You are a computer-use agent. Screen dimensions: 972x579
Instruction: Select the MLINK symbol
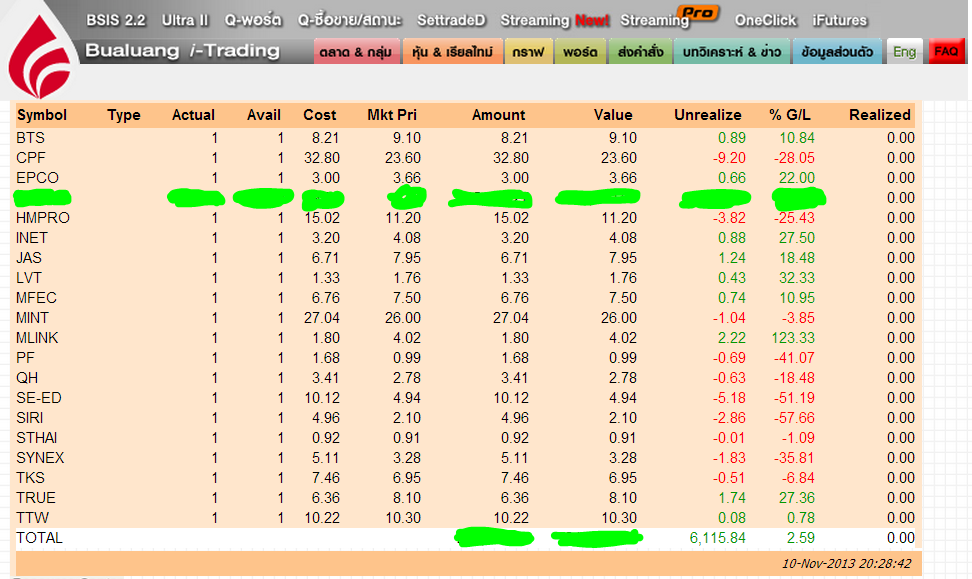37,338
